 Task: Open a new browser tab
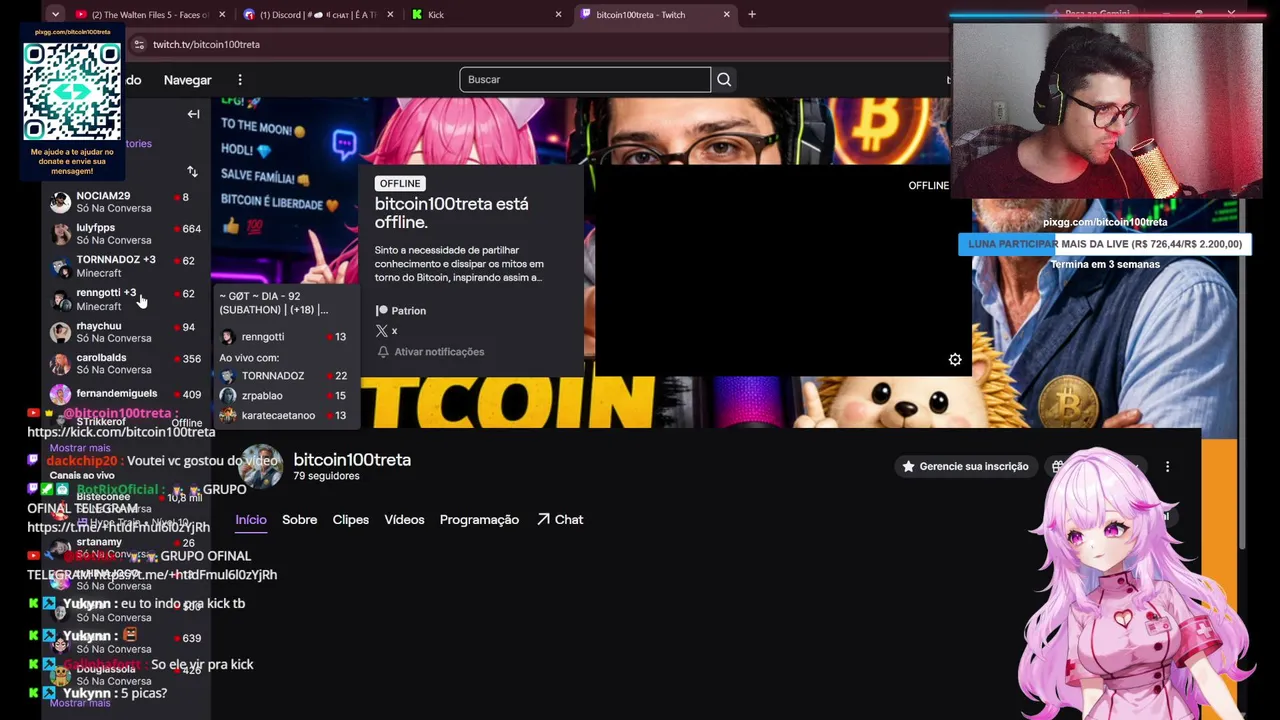(752, 14)
